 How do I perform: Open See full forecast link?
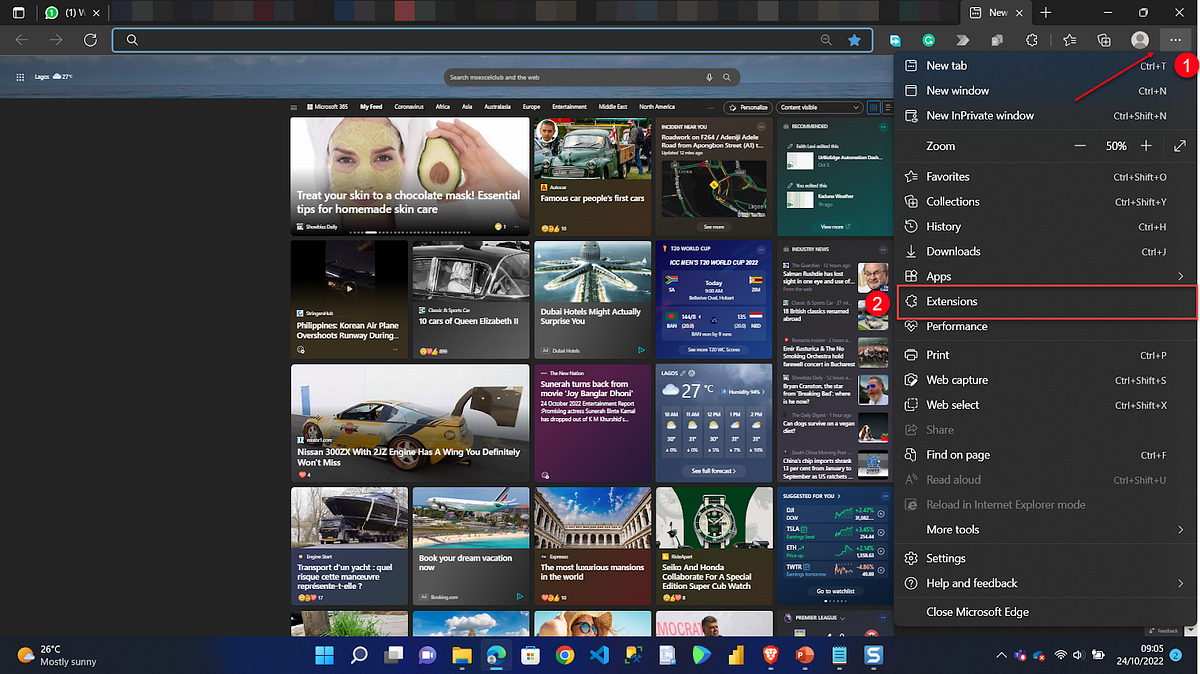pos(714,470)
